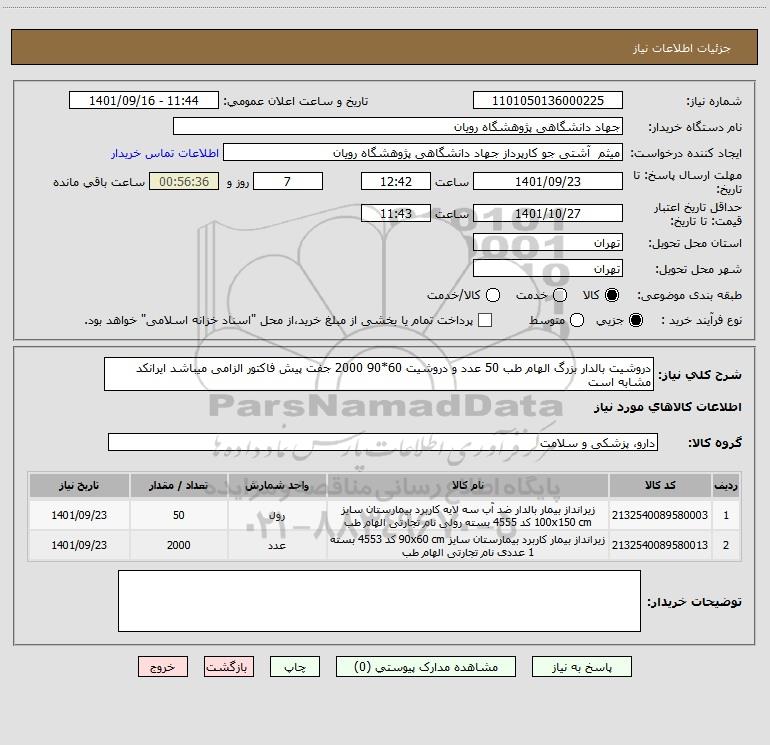Click the چاپ print button
The height and width of the screenshot is (745, 770).
[295, 667]
